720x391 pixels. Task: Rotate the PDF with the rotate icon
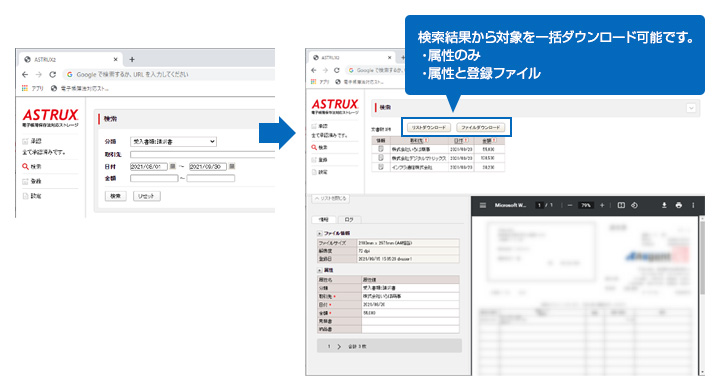(634, 205)
